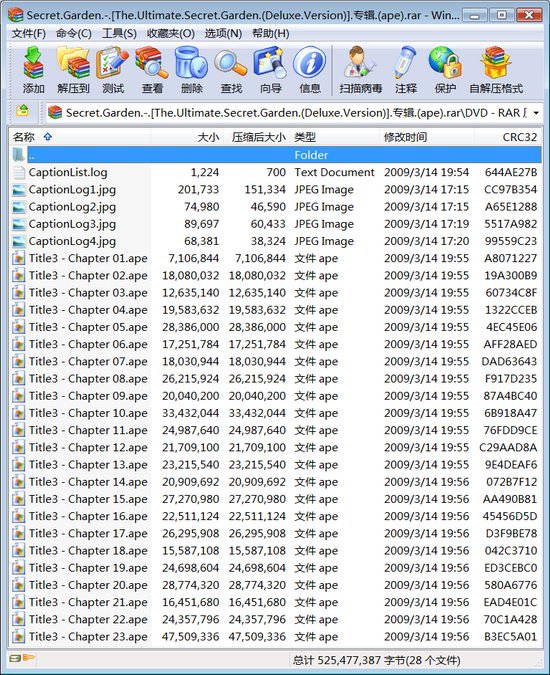The width and height of the screenshot is (550, 675).
Task: Show archive 信息 (Info)
Action: pyautogui.click(x=310, y=70)
